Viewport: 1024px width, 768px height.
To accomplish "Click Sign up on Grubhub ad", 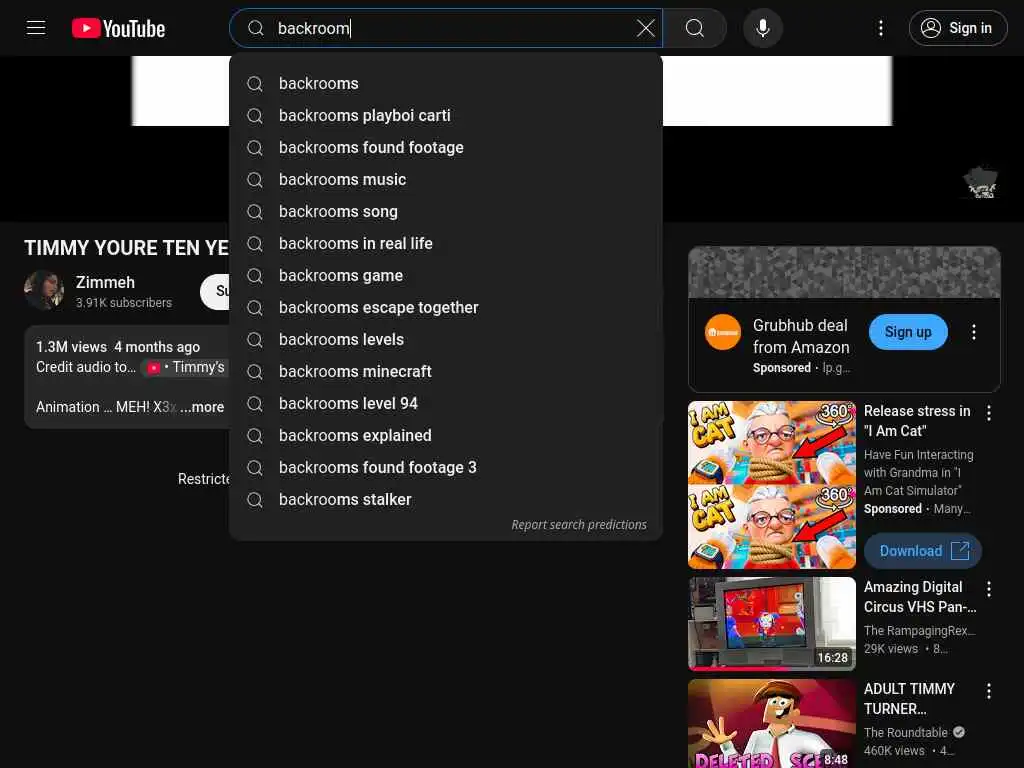I will 908,332.
